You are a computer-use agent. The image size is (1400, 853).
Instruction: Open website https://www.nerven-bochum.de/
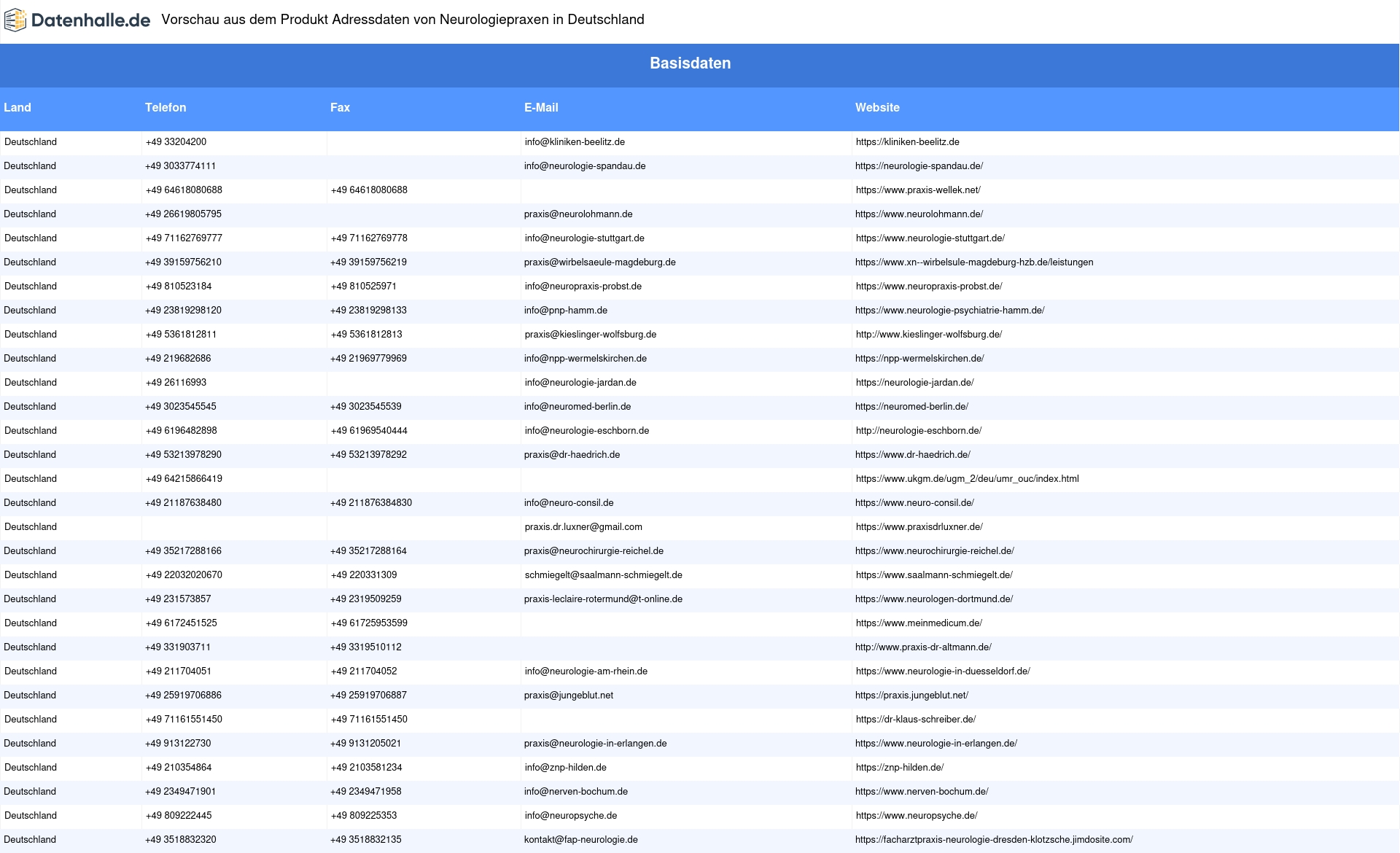[x=922, y=792]
